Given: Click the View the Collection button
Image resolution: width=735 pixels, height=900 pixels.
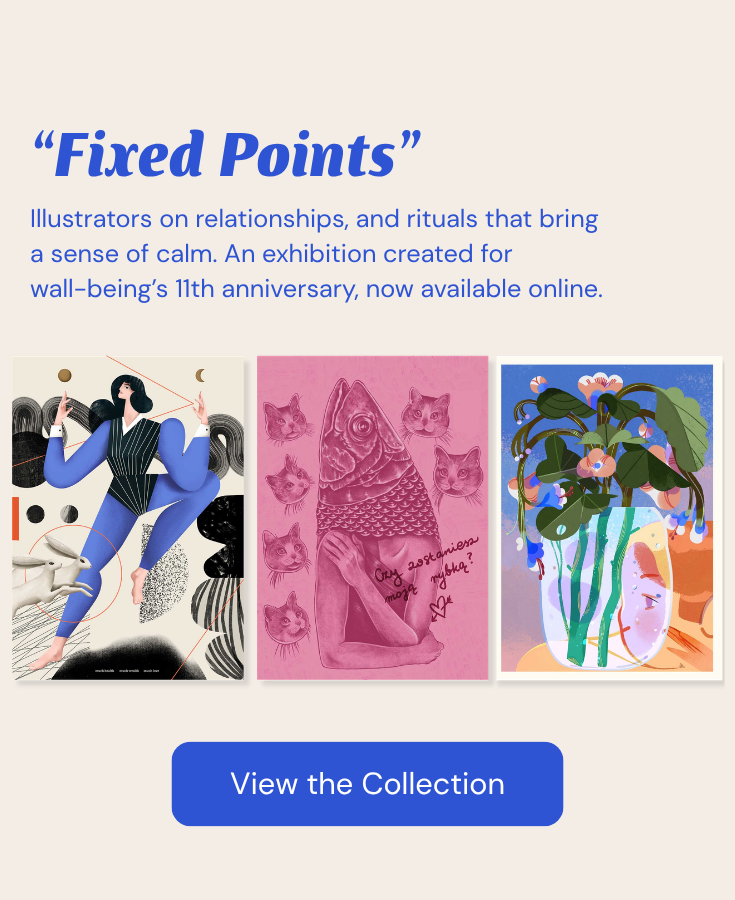Looking at the screenshot, I should click(367, 784).
